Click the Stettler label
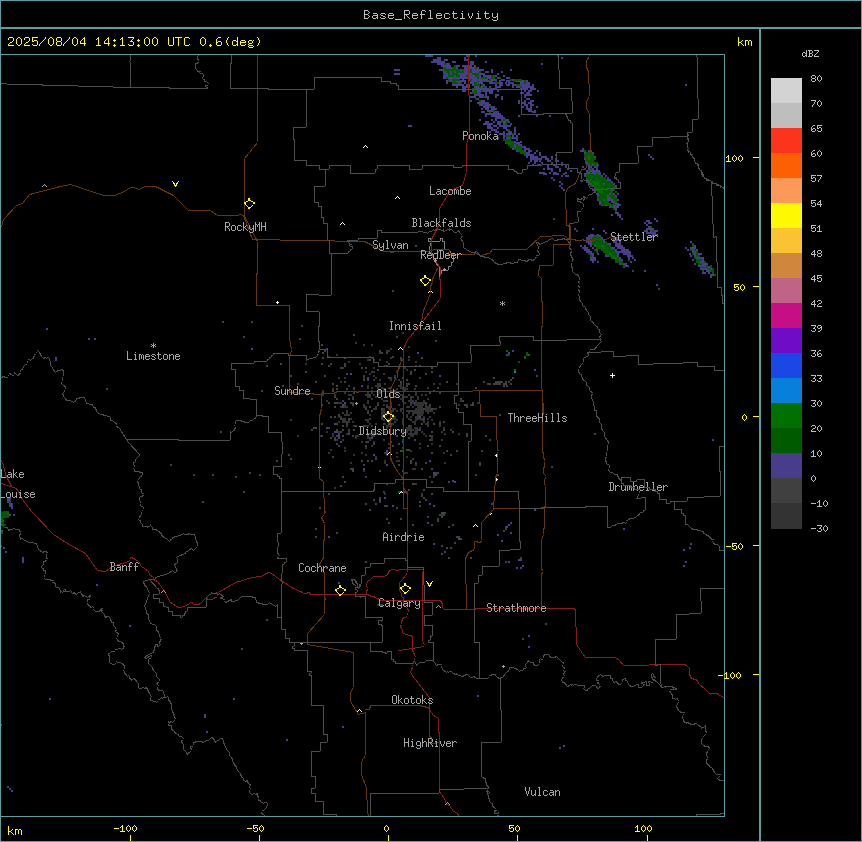The width and height of the screenshot is (862, 842). [634, 237]
